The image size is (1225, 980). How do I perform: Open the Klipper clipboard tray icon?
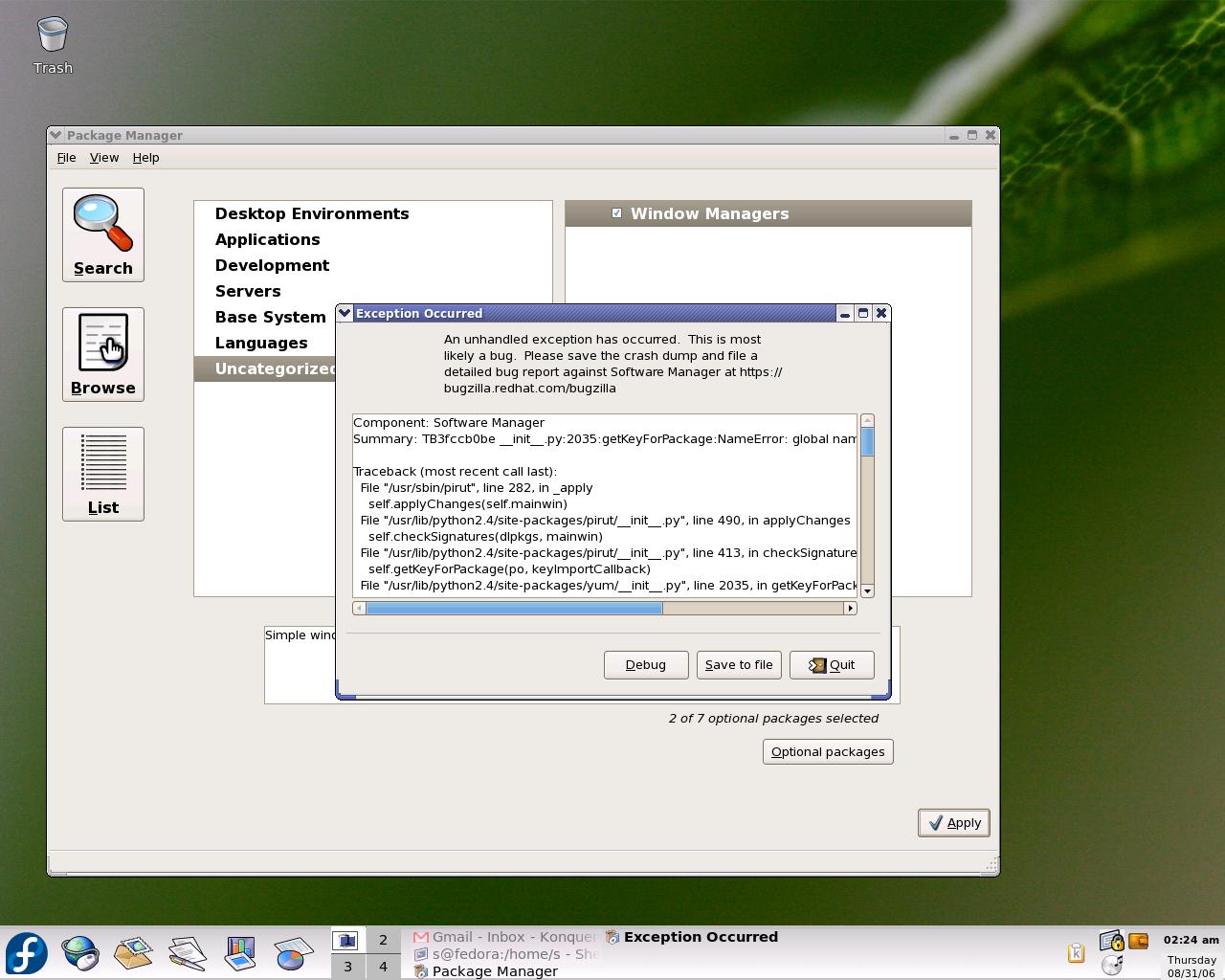[1076, 952]
